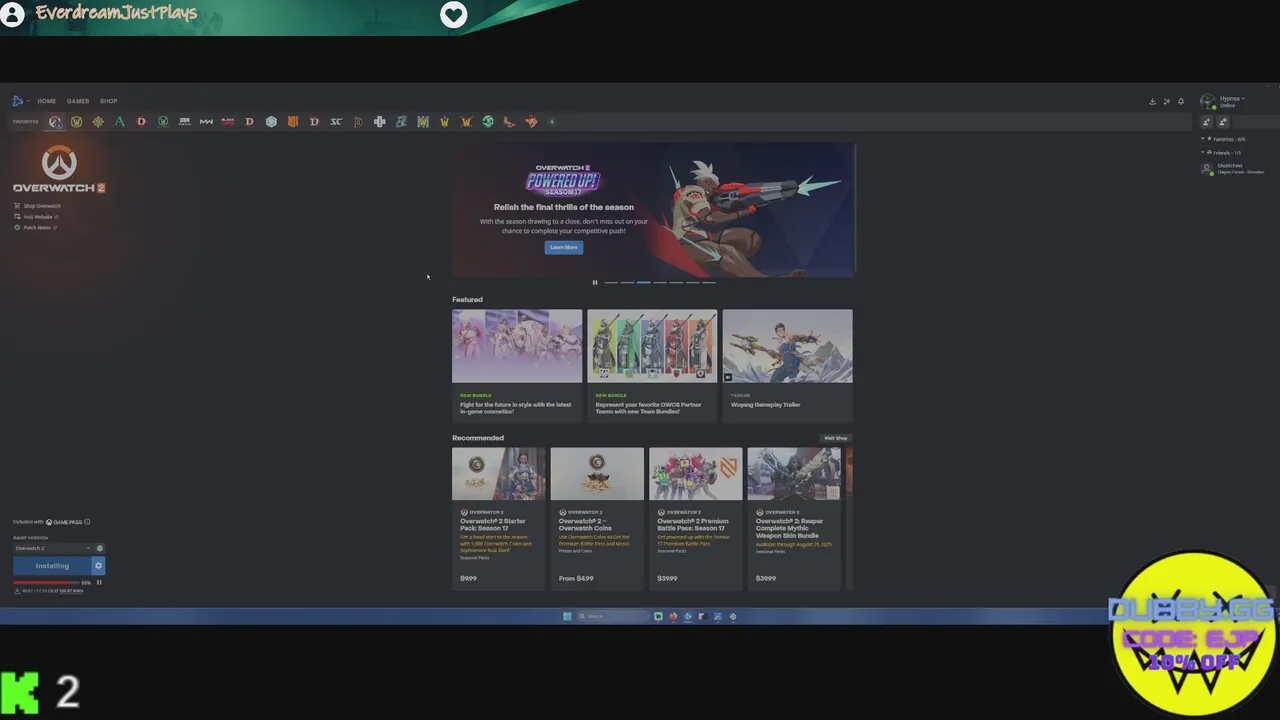1280x720 pixels.
Task: Click the red install progress bar
Action: tap(46, 582)
